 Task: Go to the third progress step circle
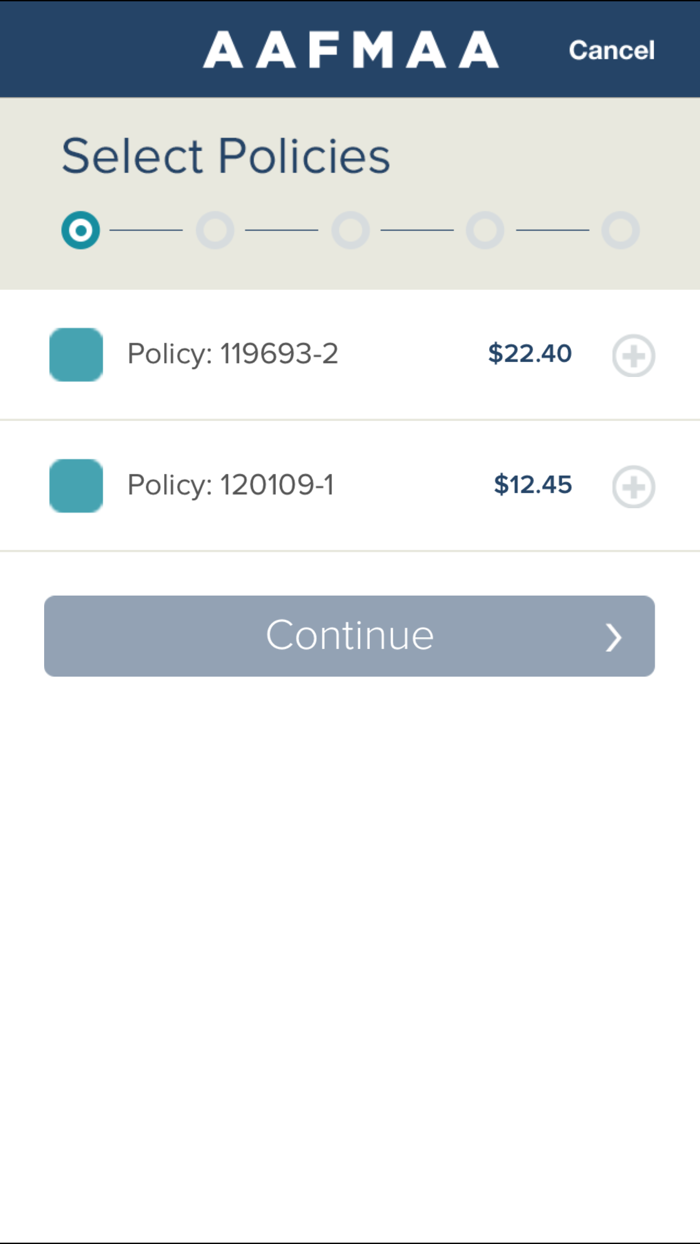pyautogui.click(x=350, y=230)
